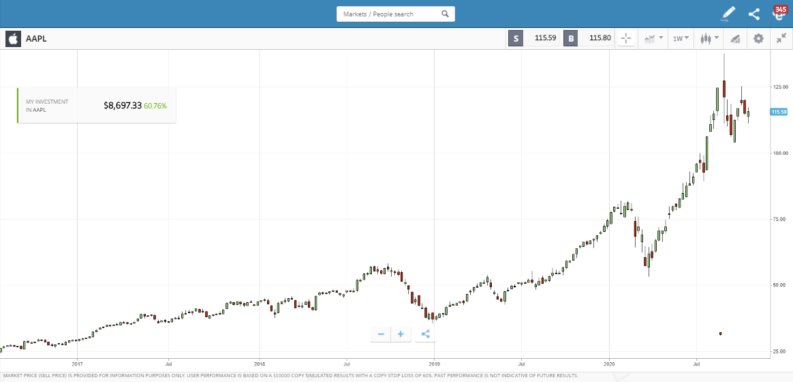Viewport: 793px width, 382px height.
Task: Click the AAPL ticker name
Action: [x=36, y=39]
